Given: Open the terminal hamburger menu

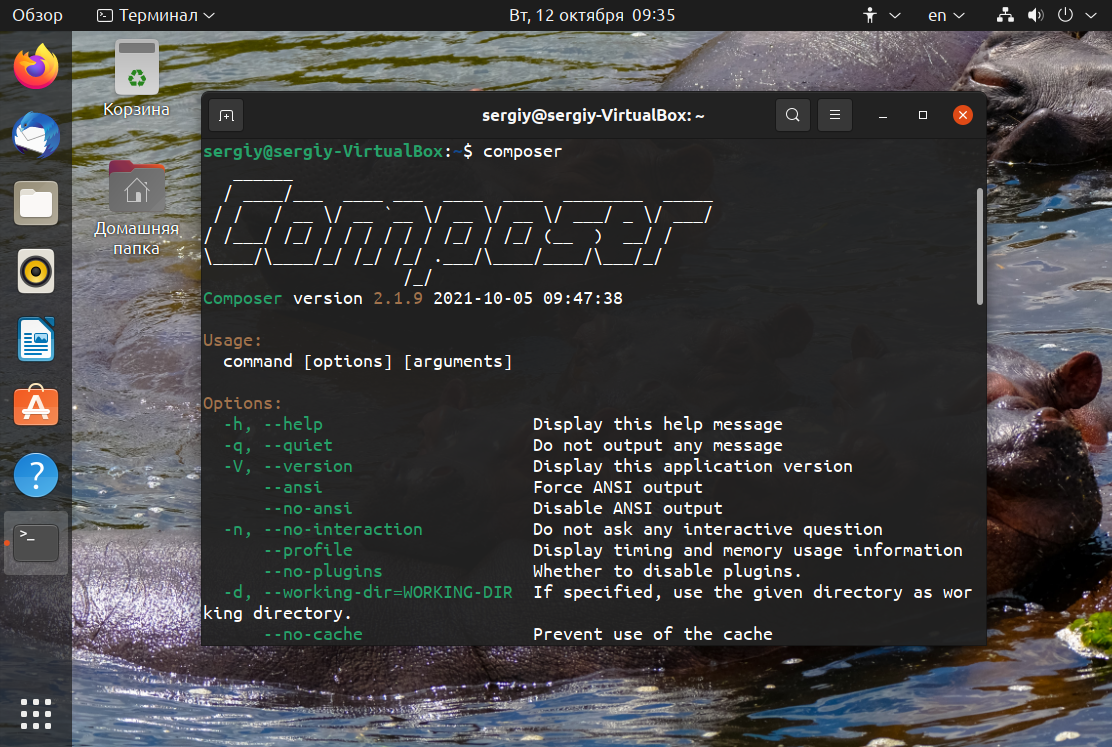Looking at the screenshot, I should tap(835, 115).
